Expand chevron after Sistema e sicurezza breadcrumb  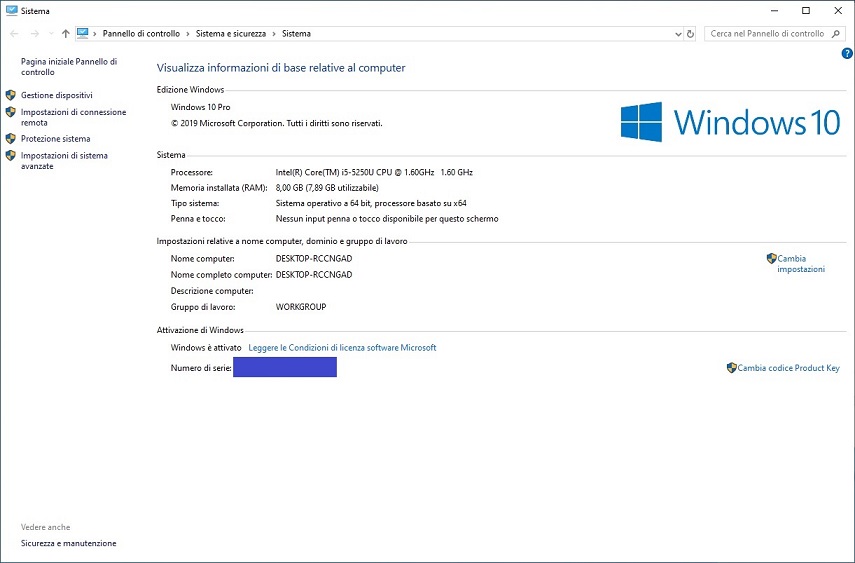pyautogui.click(x=274, y=34)
